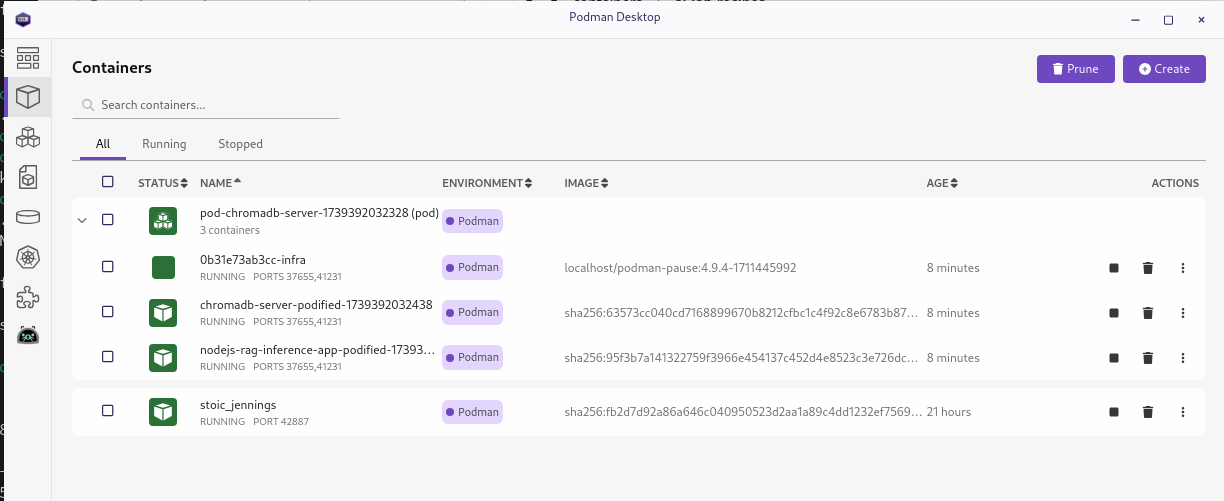Viewport: 1224px width, 501px height.
Task: Switch to the Stopped tab
Action: 240,144
